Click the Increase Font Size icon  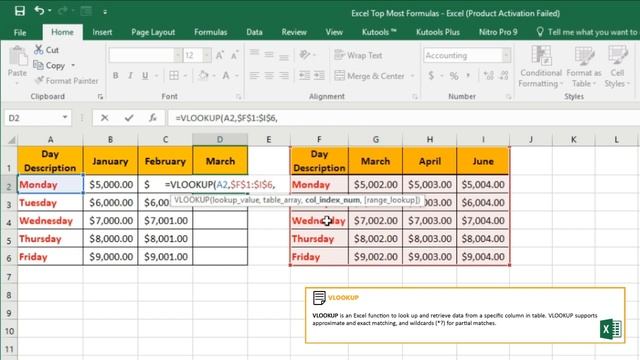coord(220,55)
